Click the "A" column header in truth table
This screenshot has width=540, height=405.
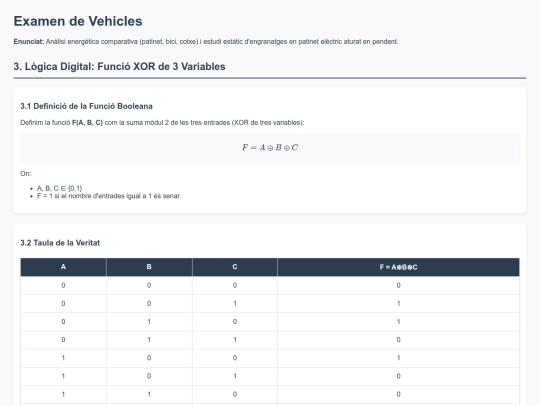click(x=63, y=267)
